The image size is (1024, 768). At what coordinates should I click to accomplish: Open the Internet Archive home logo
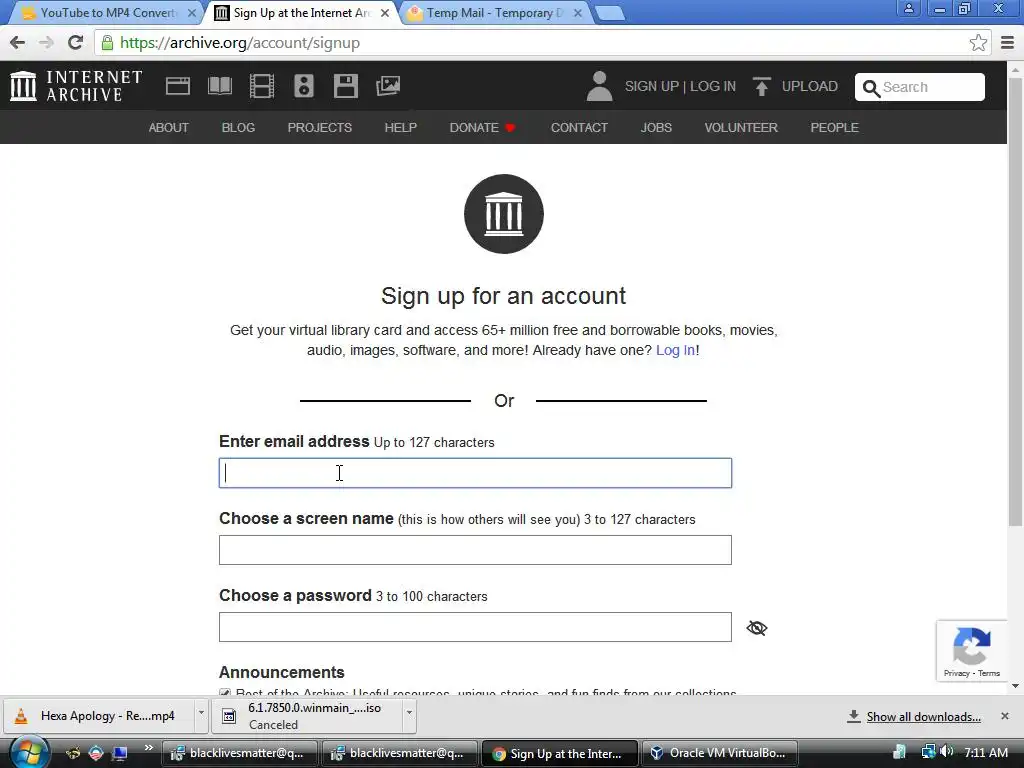tap(76, 86)
